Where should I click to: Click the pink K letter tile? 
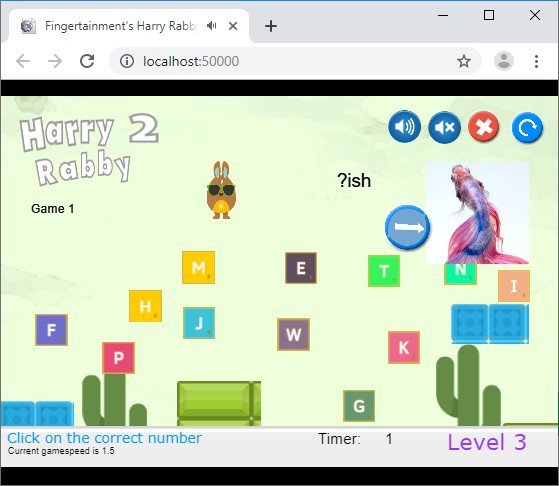click(404, 347)
